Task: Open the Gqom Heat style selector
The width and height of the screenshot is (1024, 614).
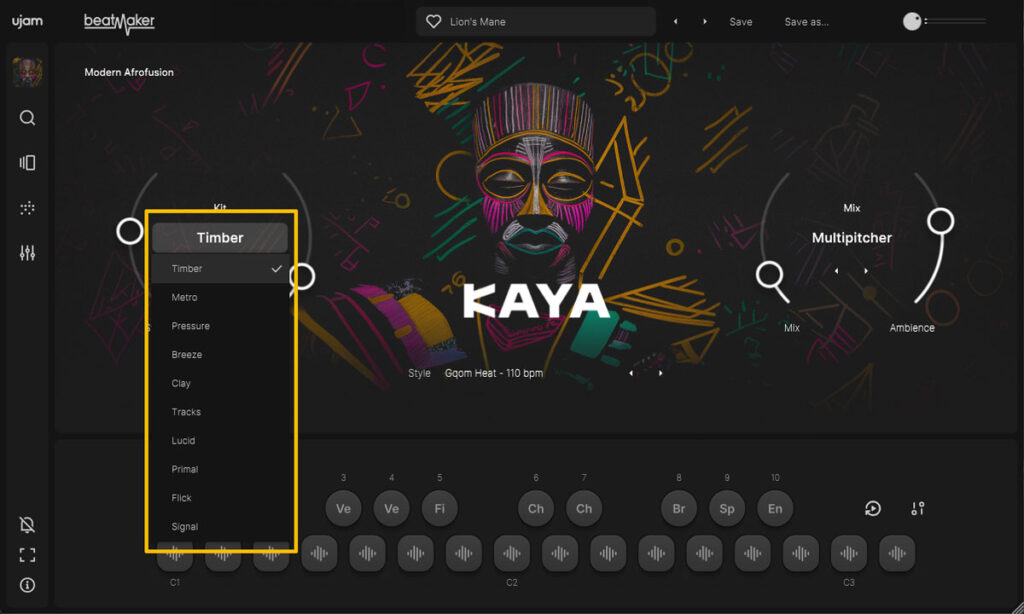Action: pos(494,373)
